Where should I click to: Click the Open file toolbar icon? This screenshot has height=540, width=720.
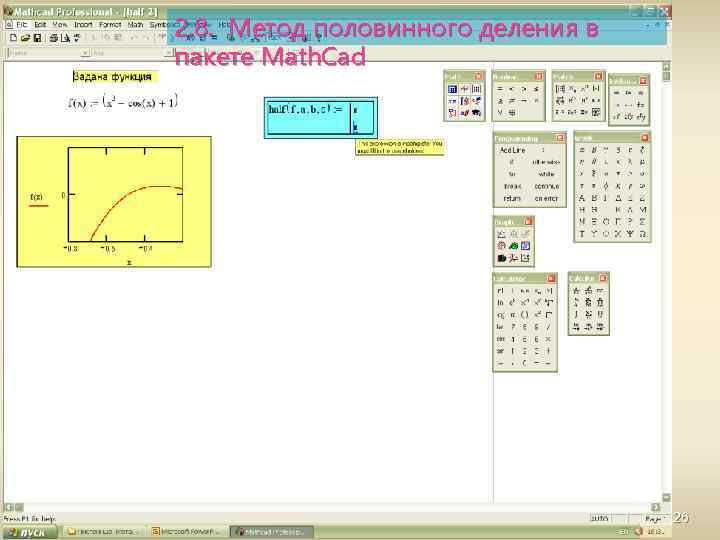coord(25,38)
